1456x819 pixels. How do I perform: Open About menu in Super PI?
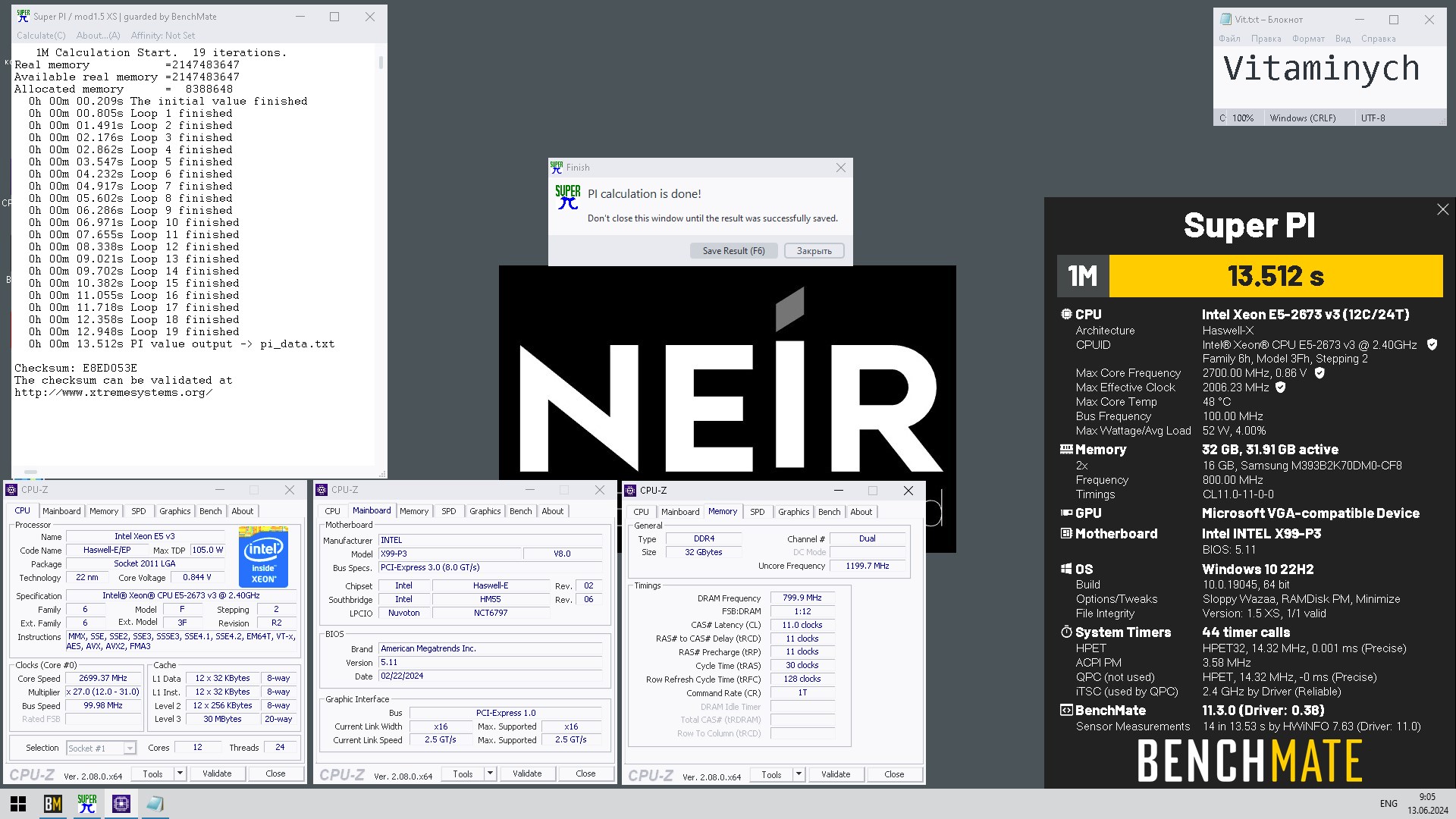[98, 36]
